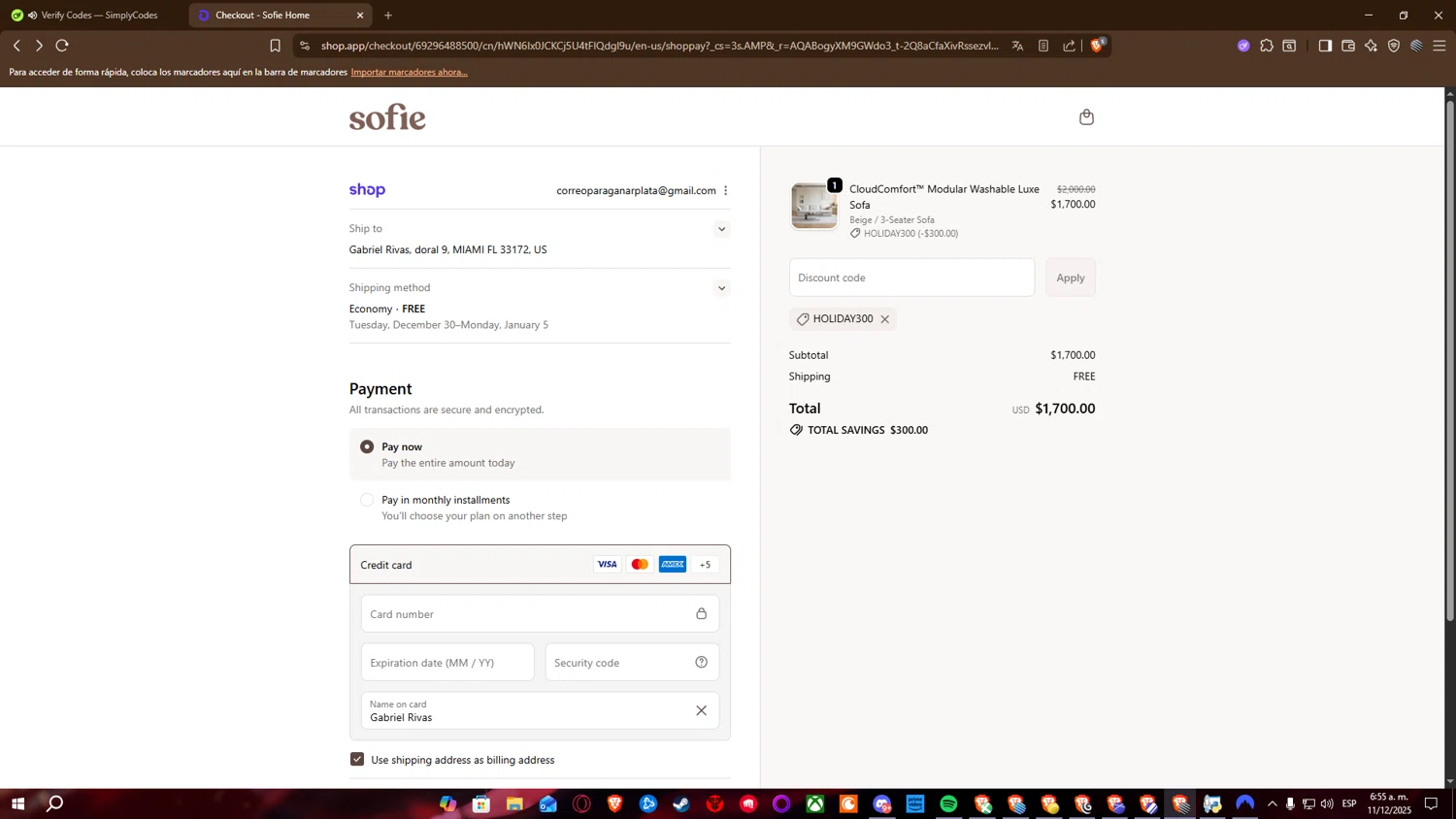
Task: Open a new browser tab
Action: (x=388, y=16)
